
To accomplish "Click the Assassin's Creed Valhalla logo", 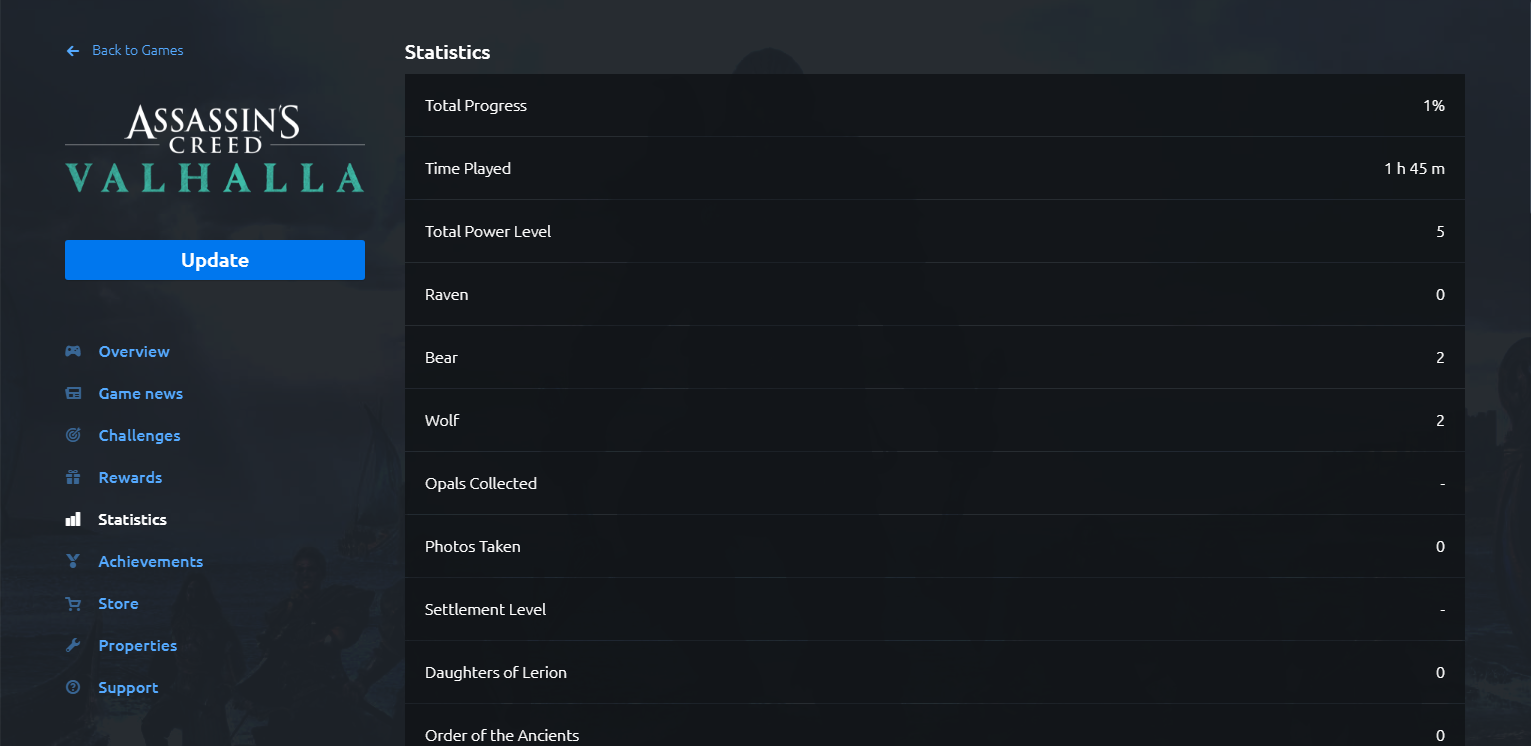I will (215, 149).
